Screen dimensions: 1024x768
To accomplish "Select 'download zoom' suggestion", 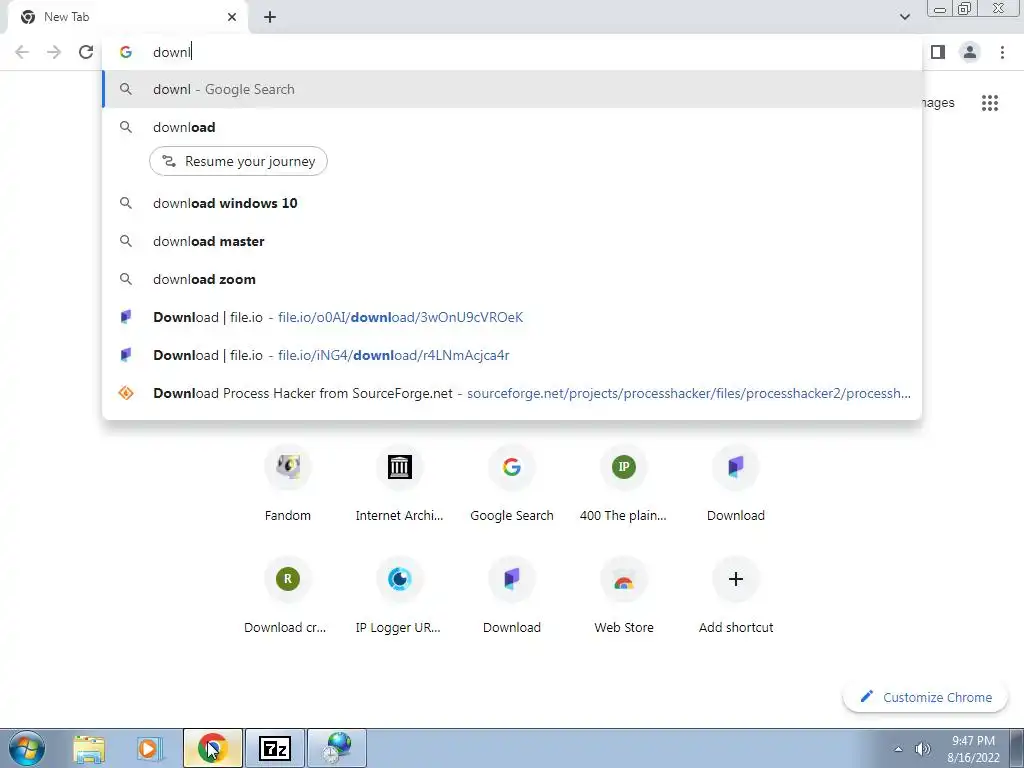I will click(512, 279).
